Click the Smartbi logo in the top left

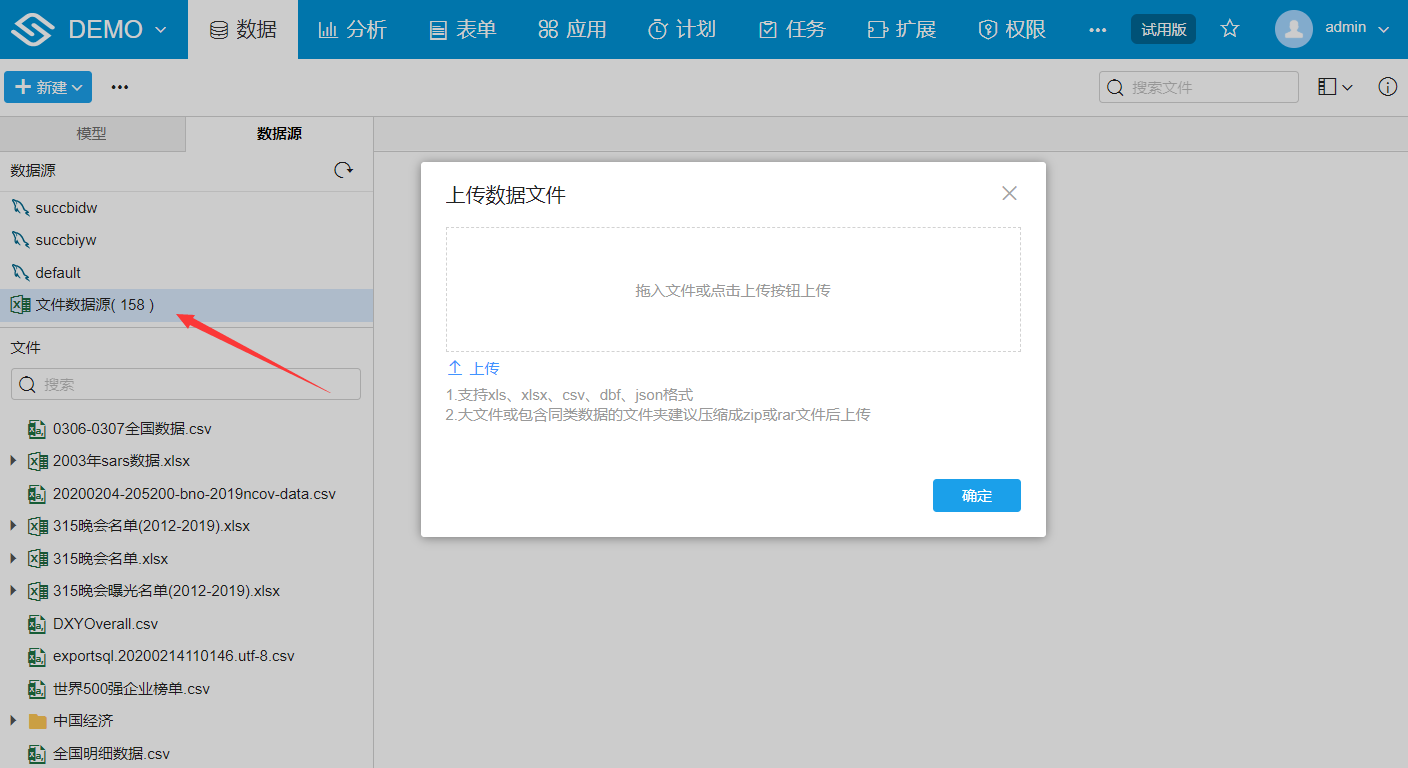[30, 28]
